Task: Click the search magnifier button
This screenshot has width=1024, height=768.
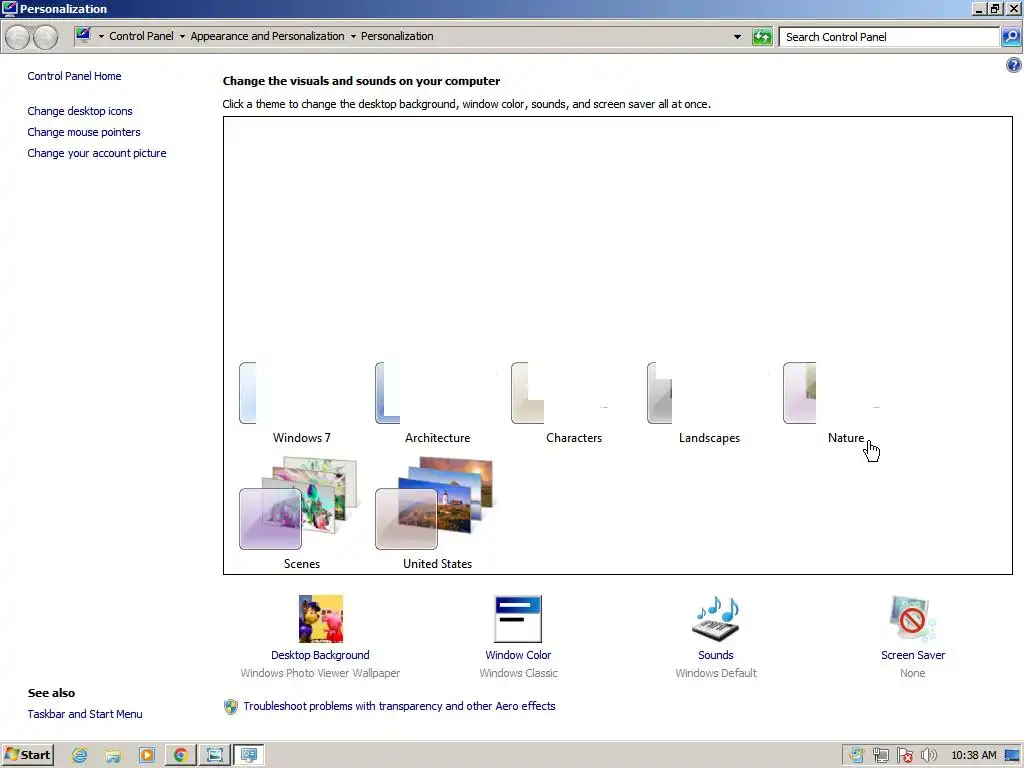Action: [1011, 37]
